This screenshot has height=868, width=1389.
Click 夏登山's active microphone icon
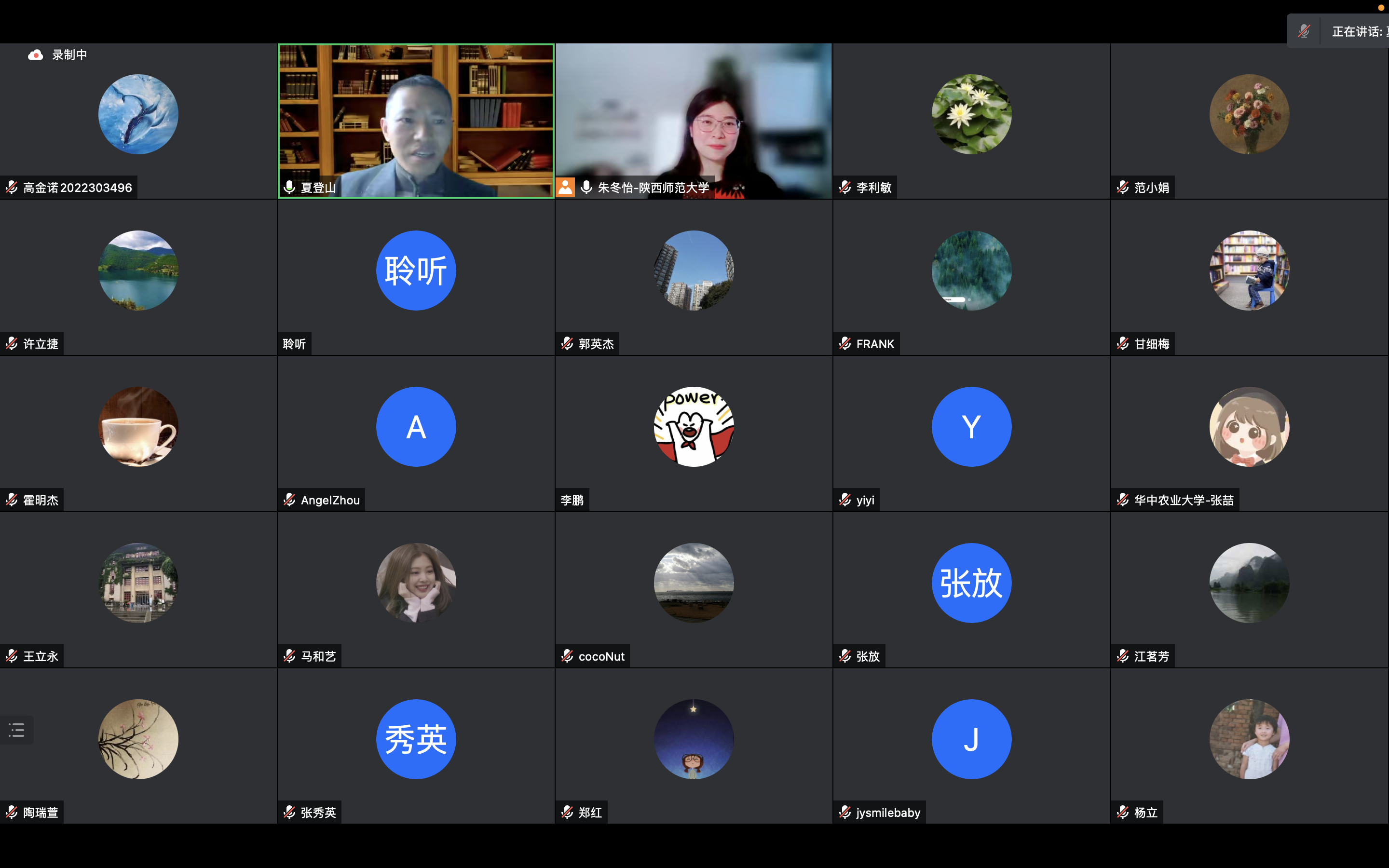coord(290,188)
